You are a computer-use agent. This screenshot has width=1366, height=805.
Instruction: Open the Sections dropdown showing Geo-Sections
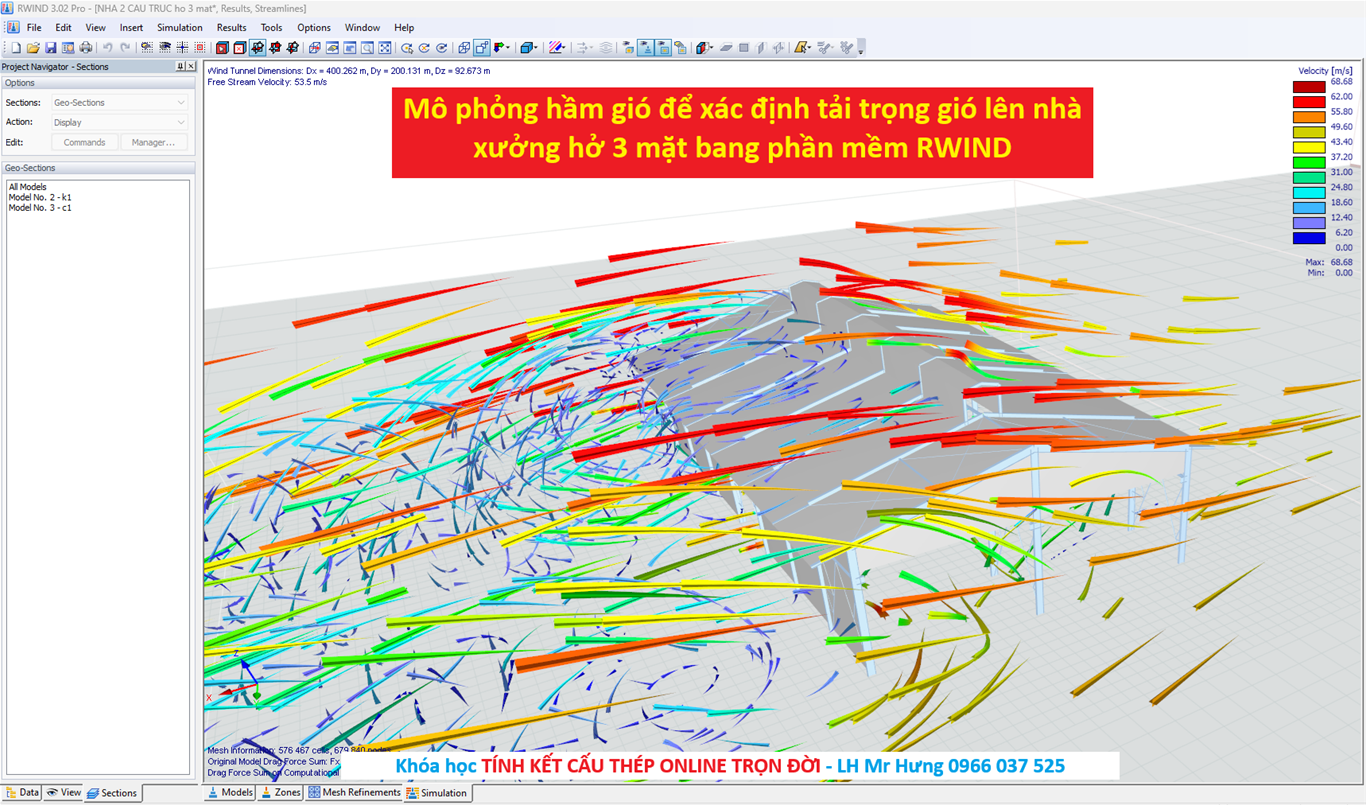click(119, 102)
